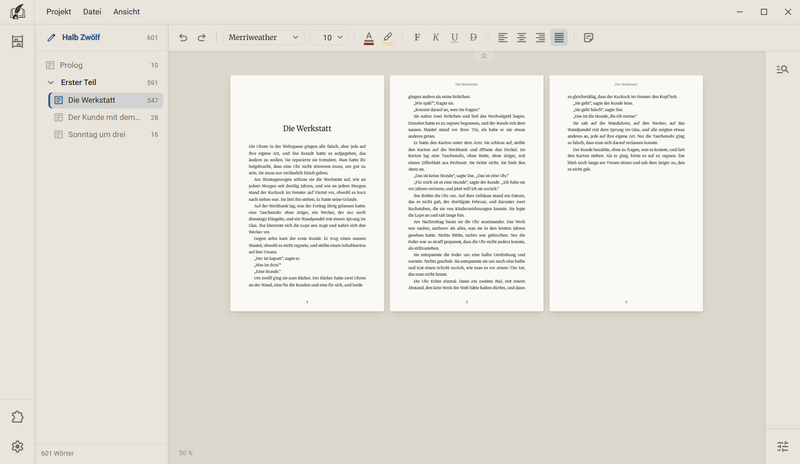Open the Merriweather font dropdown
Viewport: 800px width, 464px height.
pyautogui.click(x=263, y=37)
